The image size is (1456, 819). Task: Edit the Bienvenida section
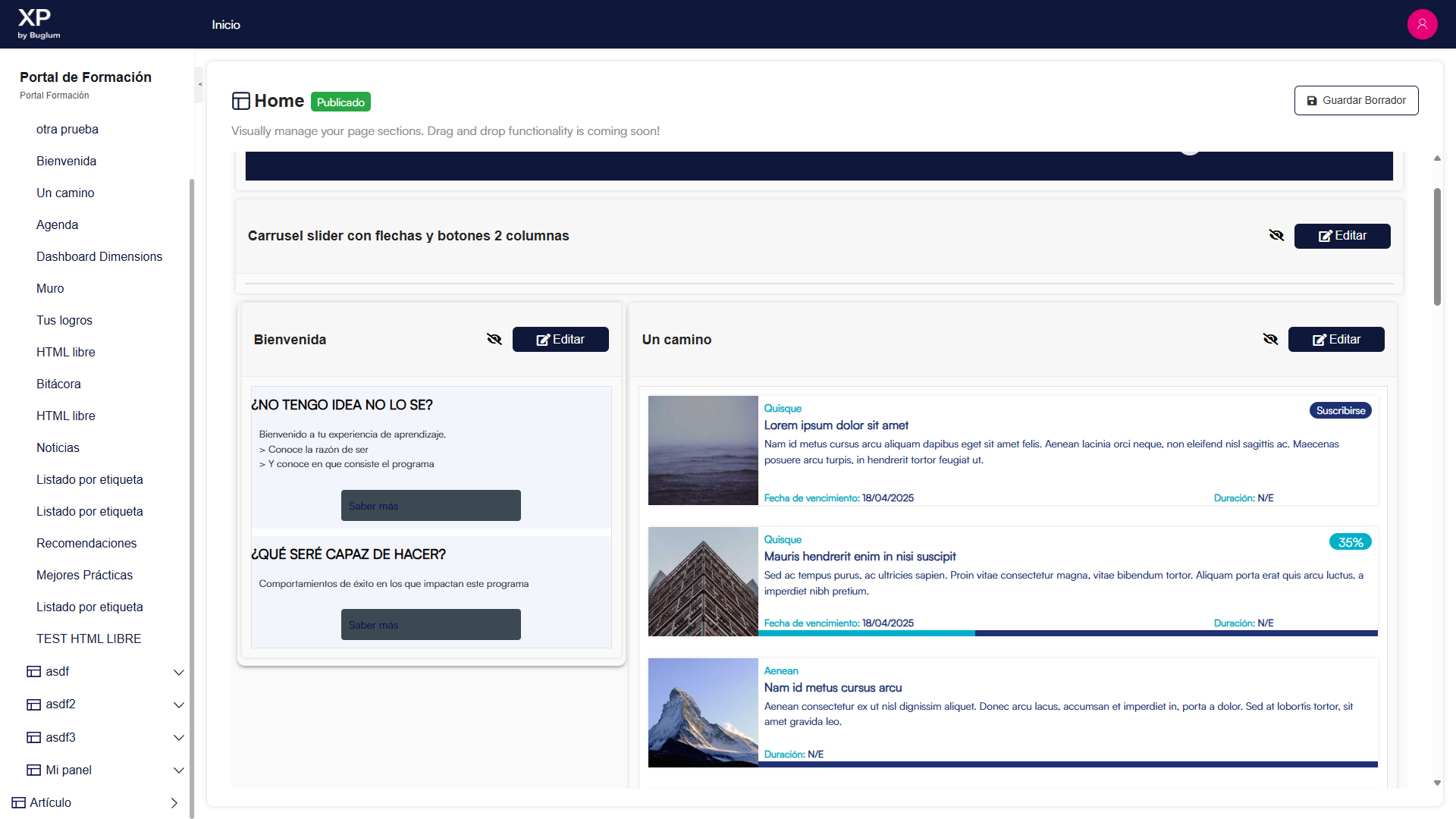(x=560, y=339)
